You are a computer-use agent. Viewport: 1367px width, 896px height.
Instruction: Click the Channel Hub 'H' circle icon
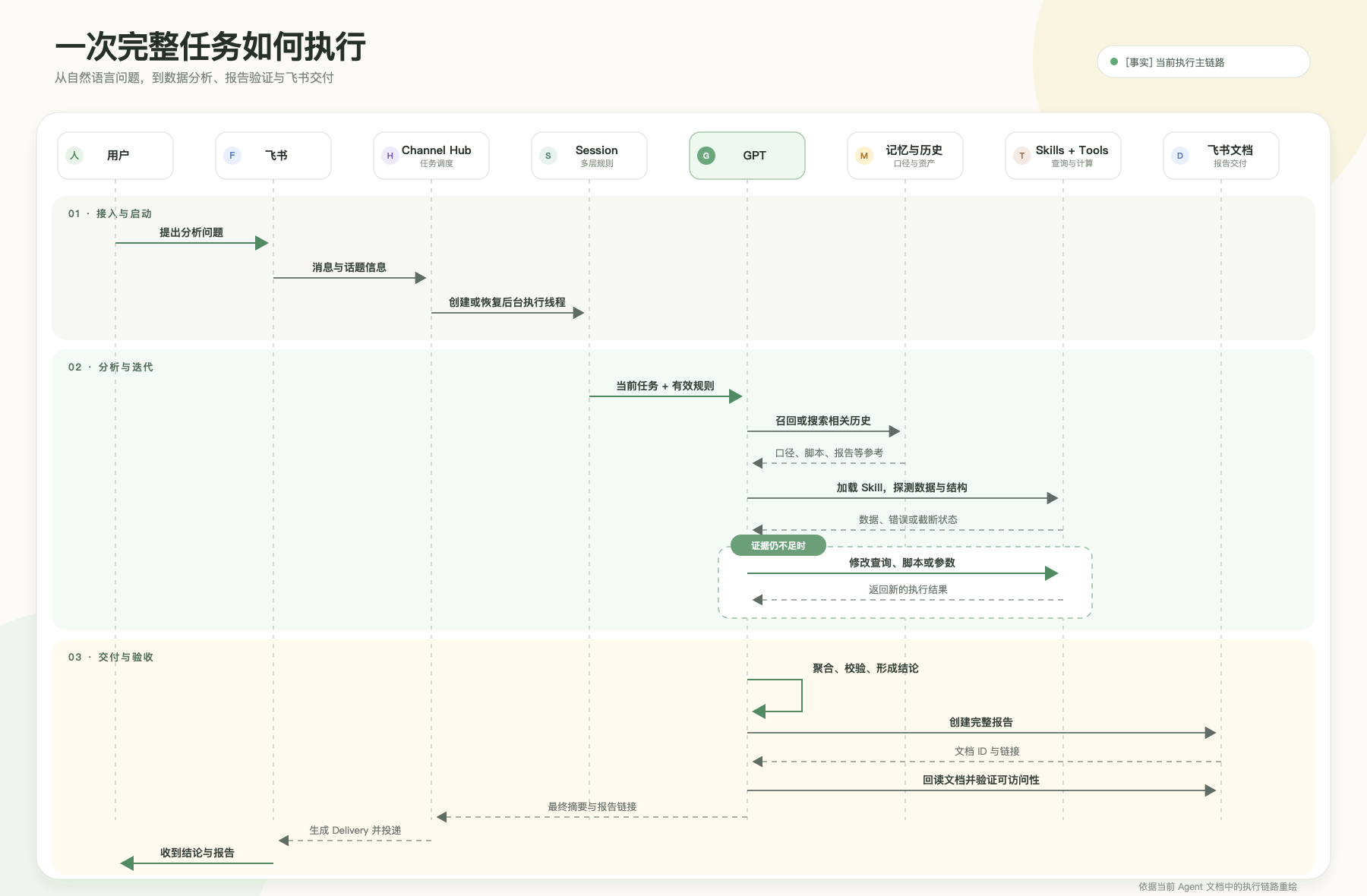pos(390,156)
